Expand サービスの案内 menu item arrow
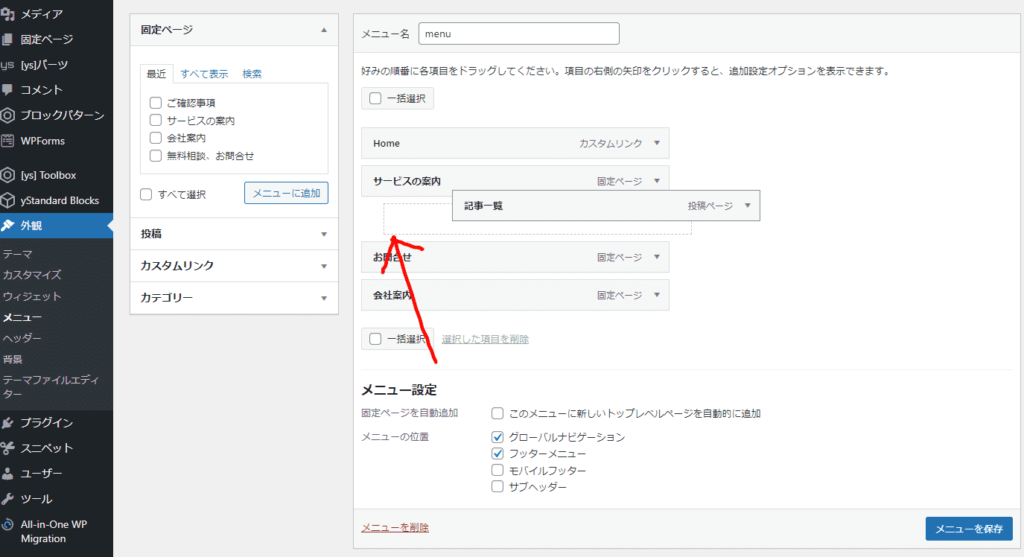Viewport: 1024px width, 557px height. point(657,181)
